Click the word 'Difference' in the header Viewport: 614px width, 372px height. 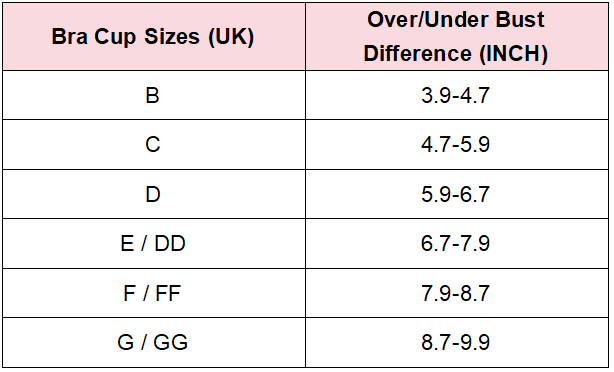[x=417, y=53]
